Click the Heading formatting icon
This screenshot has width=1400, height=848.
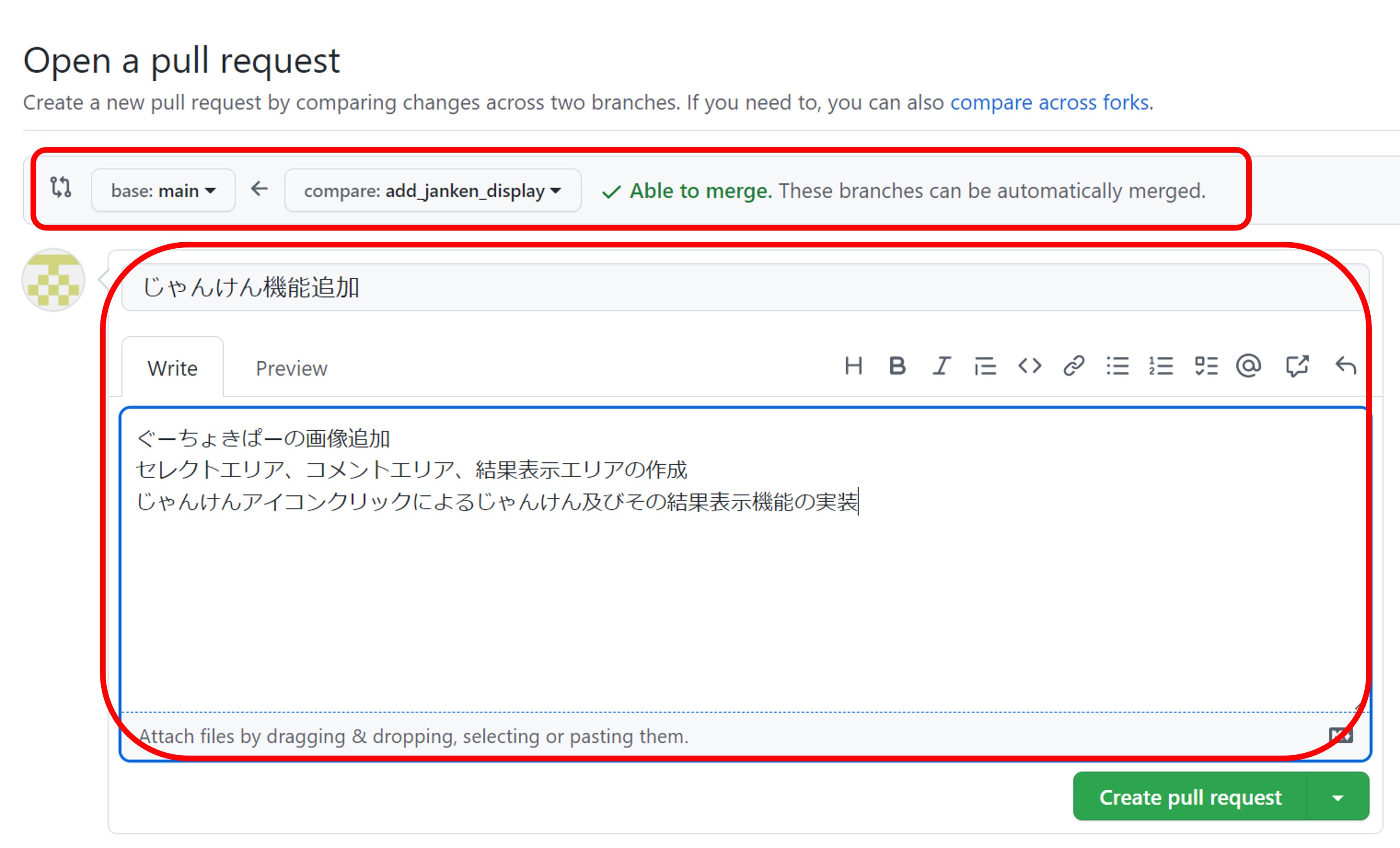pos(853,366)
